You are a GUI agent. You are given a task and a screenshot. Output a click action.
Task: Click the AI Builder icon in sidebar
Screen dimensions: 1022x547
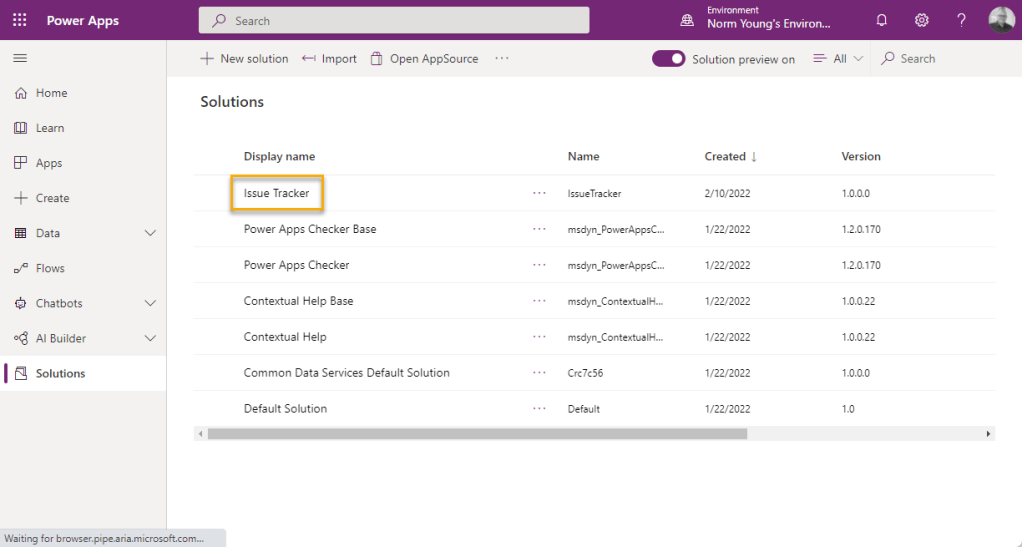click(21, 338)
